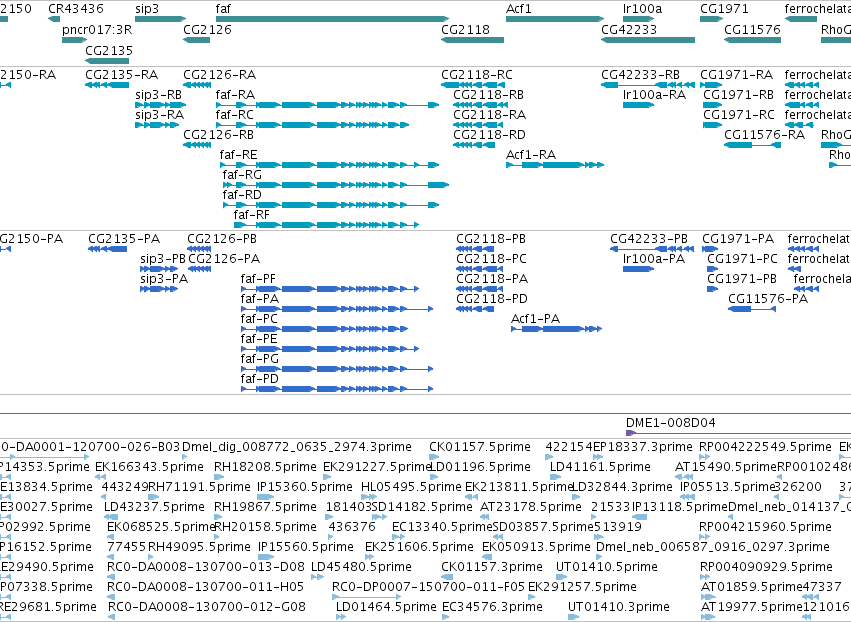This screenshot has width=851, height=622.
Task: Click the faf-RF transcript label
Action: pyautogui.click(x=252, y=214)
